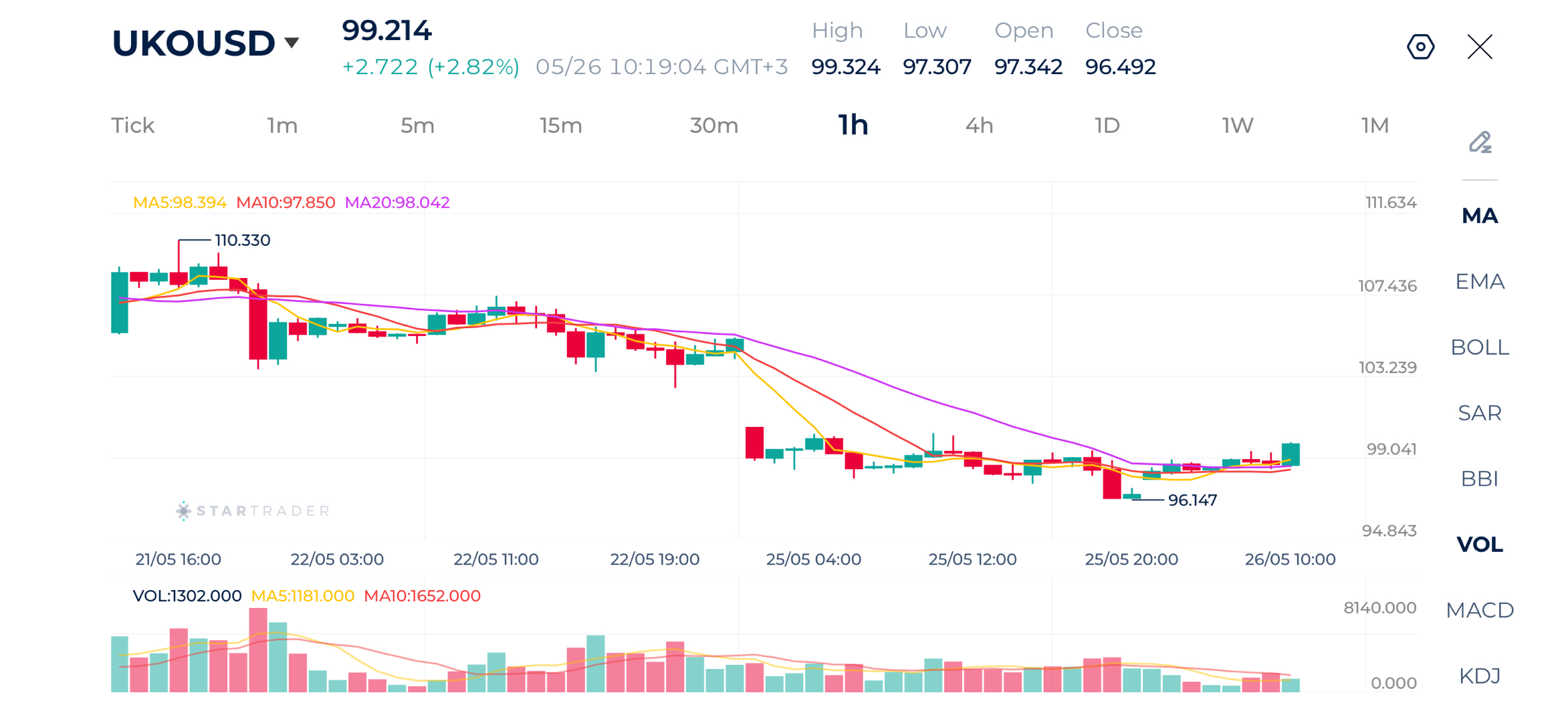The height and width of the screenshot is (721, 1568).
Task: Click the +2.722 (+2.82%) change value
Action: point(431,67)
